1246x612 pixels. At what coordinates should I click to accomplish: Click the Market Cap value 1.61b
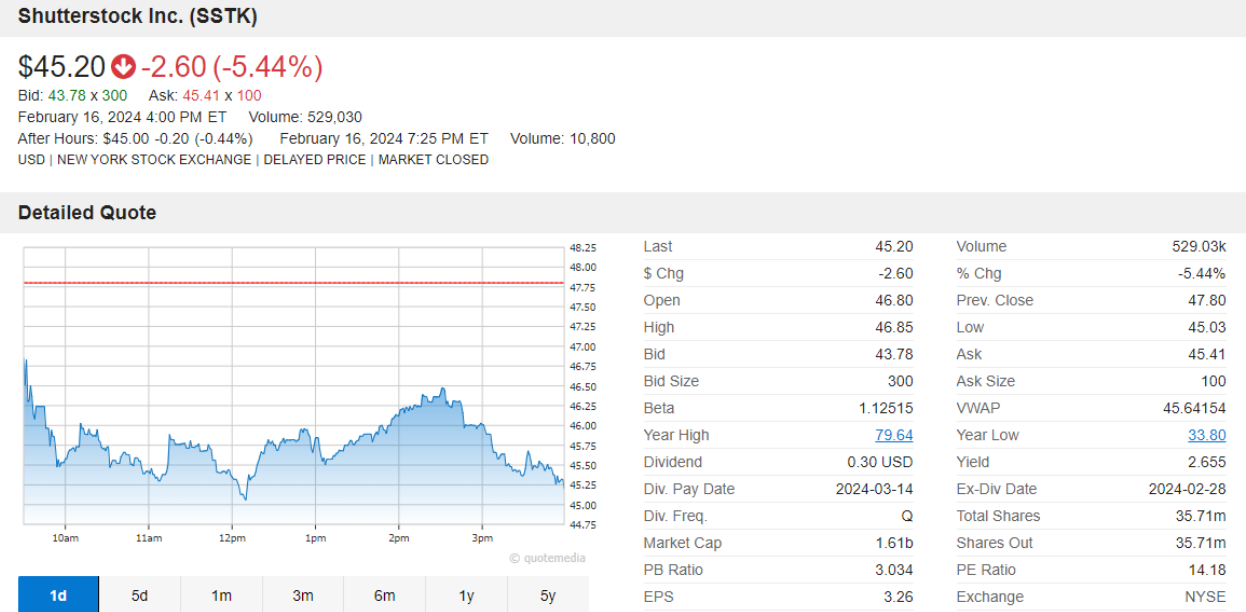(894, 543)
